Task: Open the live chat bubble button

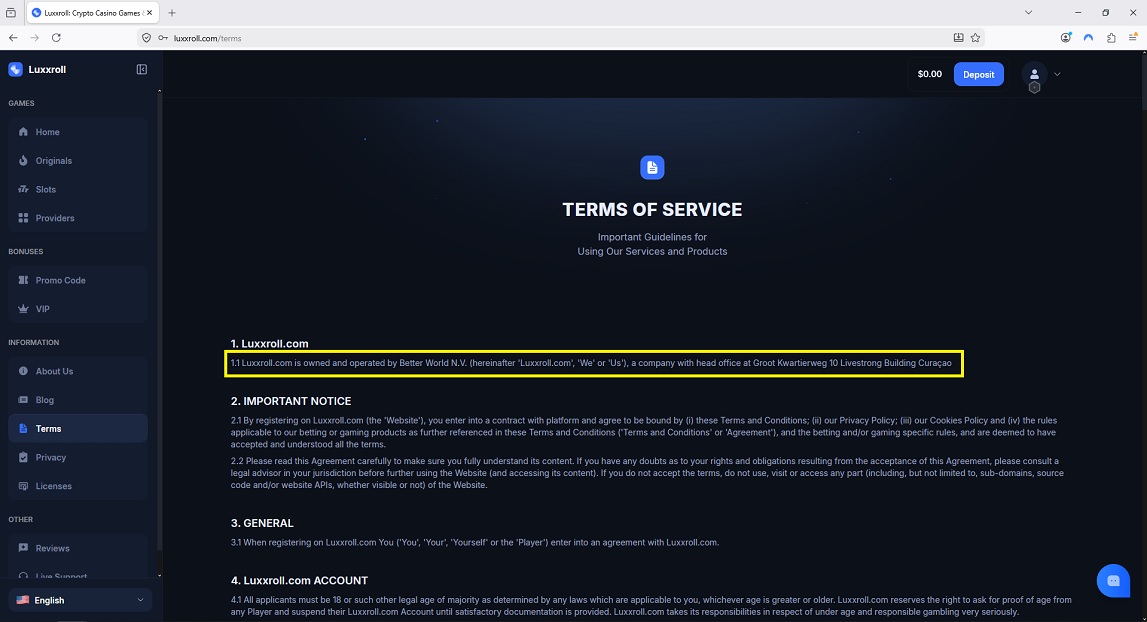Action: coord(1113,580)
